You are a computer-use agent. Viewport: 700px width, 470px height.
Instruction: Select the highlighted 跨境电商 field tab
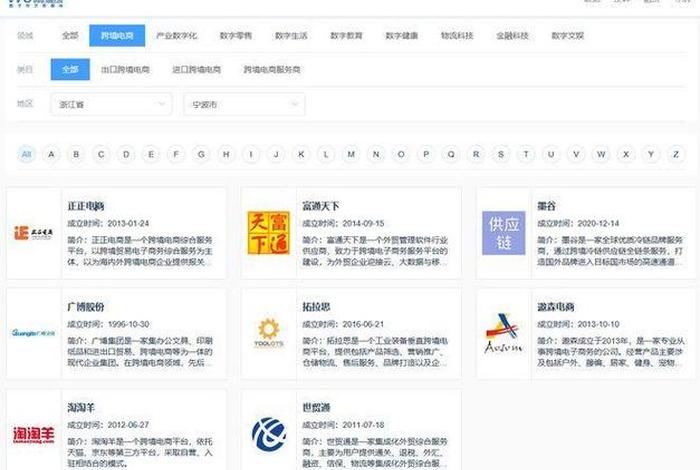click(117, 36)
